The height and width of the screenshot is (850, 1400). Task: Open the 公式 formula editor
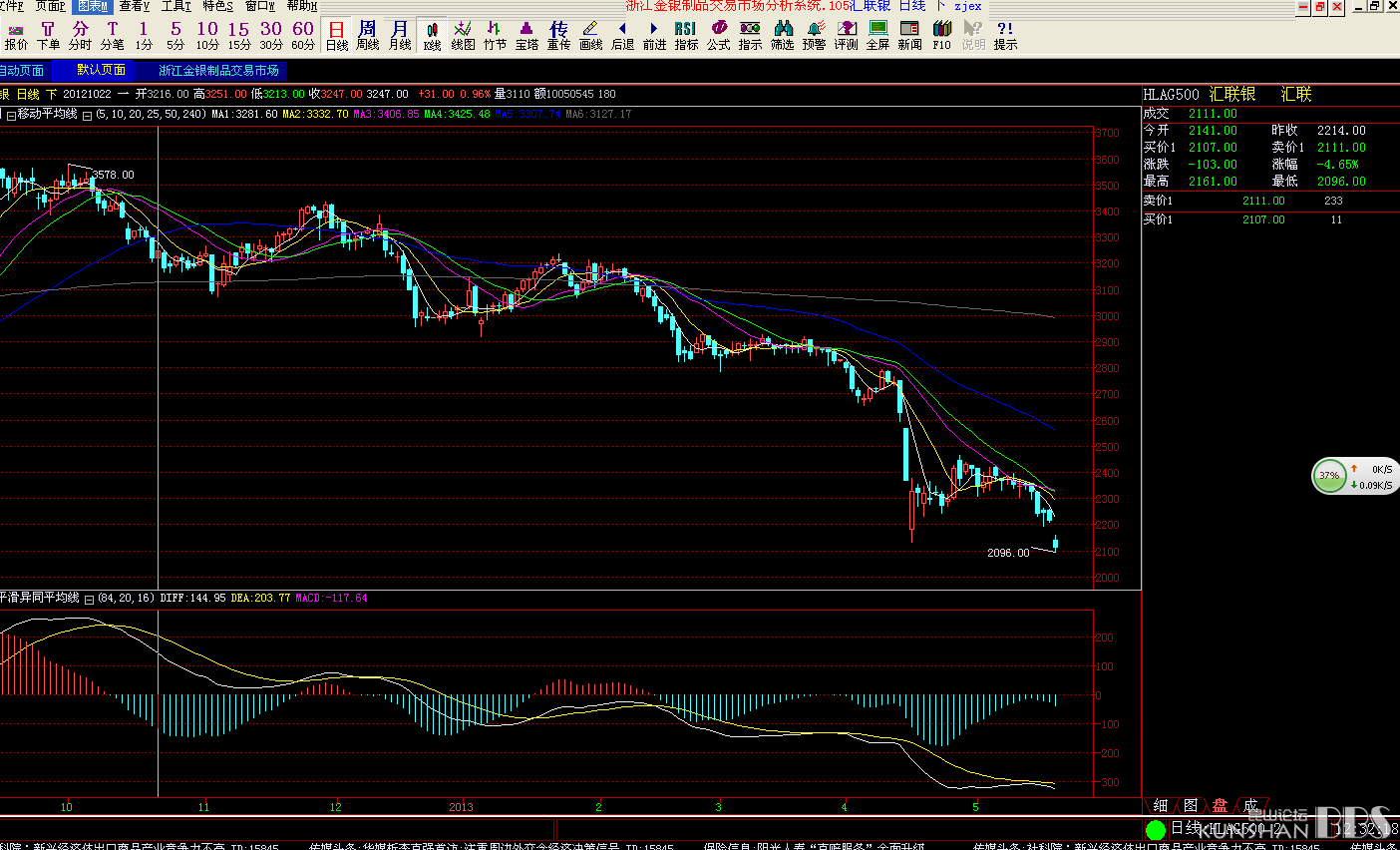(719, 36)
